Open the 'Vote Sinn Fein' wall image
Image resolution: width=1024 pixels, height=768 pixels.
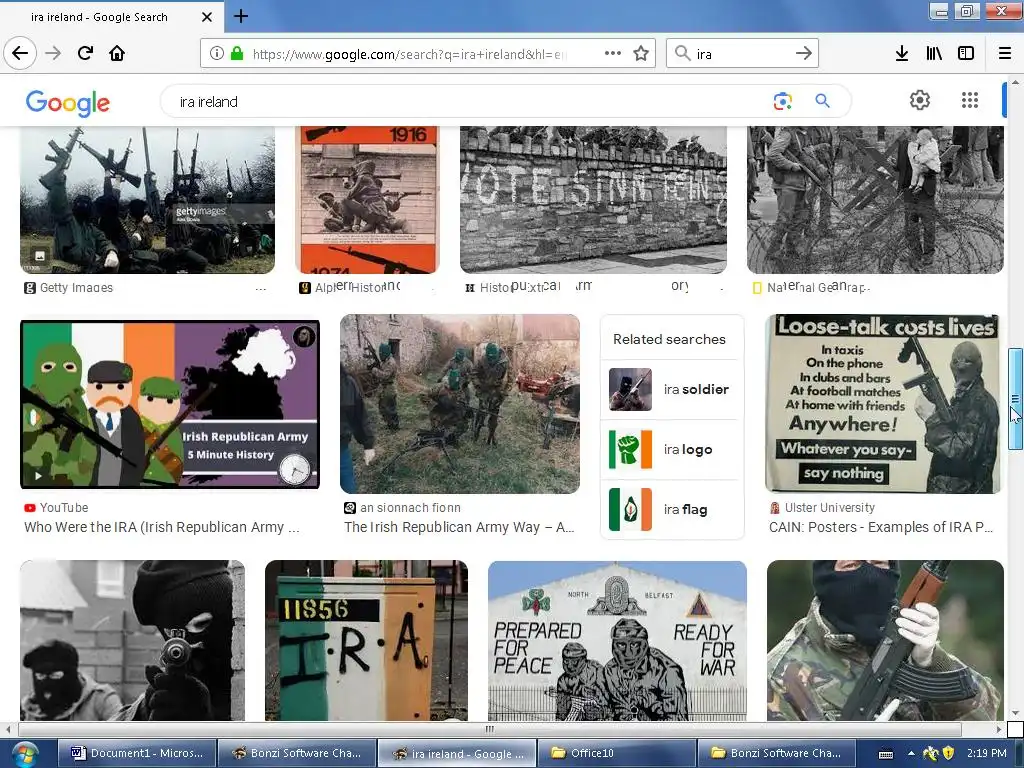[x=593, y=200]
